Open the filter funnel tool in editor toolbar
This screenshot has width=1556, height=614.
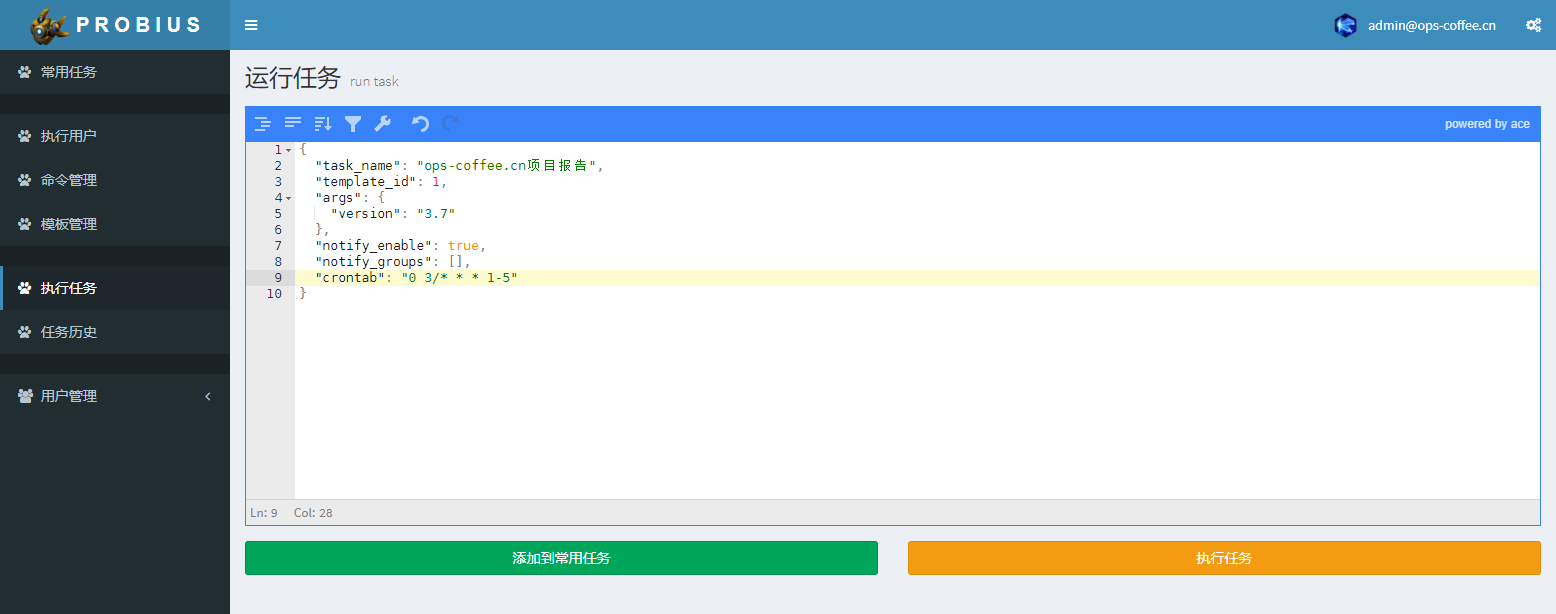click(x=353, y=124)
